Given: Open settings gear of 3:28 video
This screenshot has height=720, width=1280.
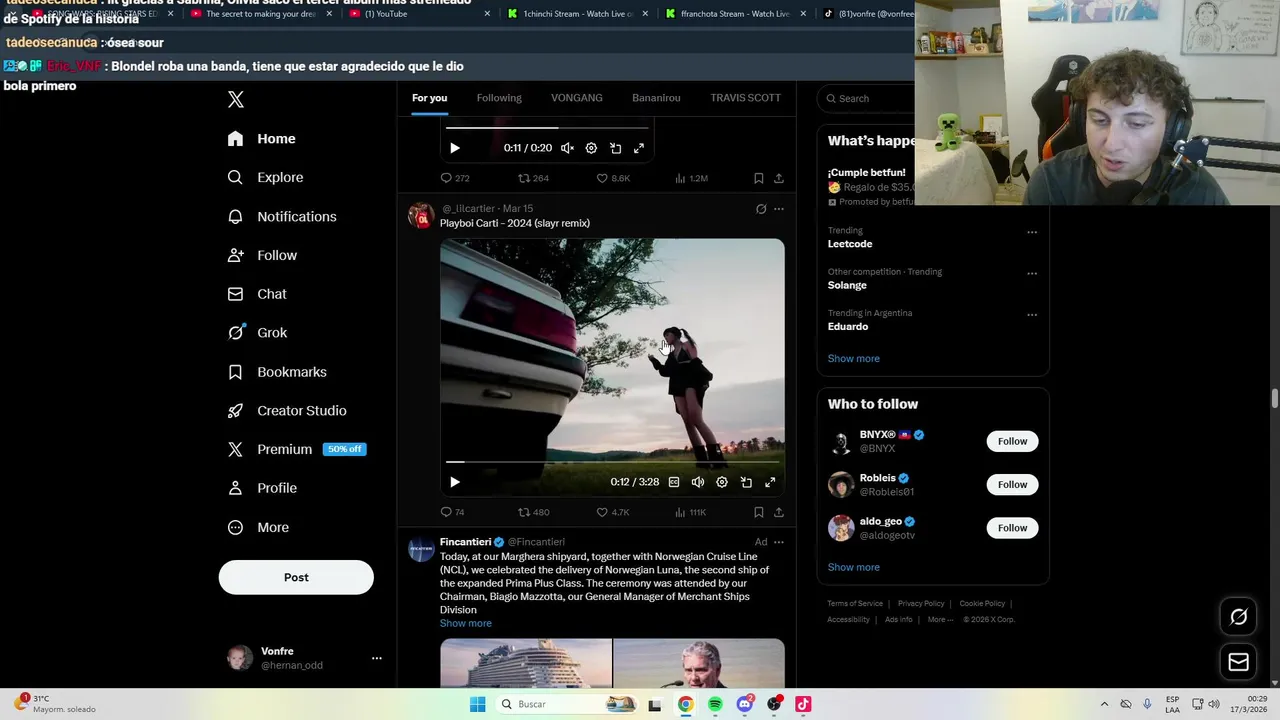Looking at the screenshot, I should 722,482.
